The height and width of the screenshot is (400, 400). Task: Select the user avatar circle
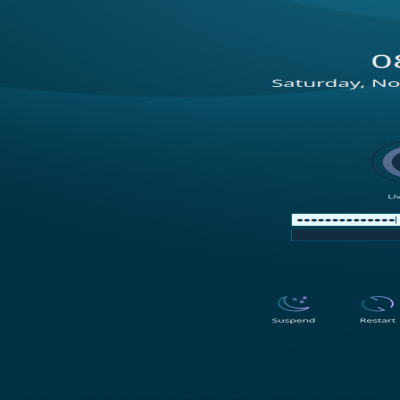pyautogui.click(x=386, y=162)
